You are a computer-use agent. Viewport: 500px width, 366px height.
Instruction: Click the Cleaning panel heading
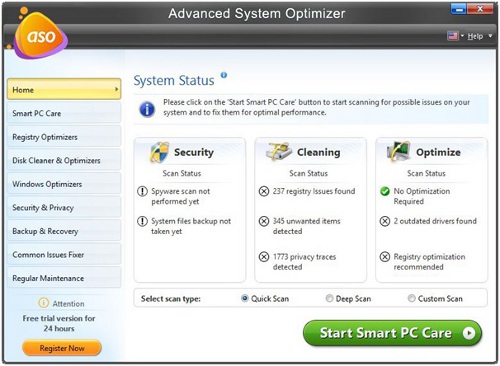coord(318,152)
